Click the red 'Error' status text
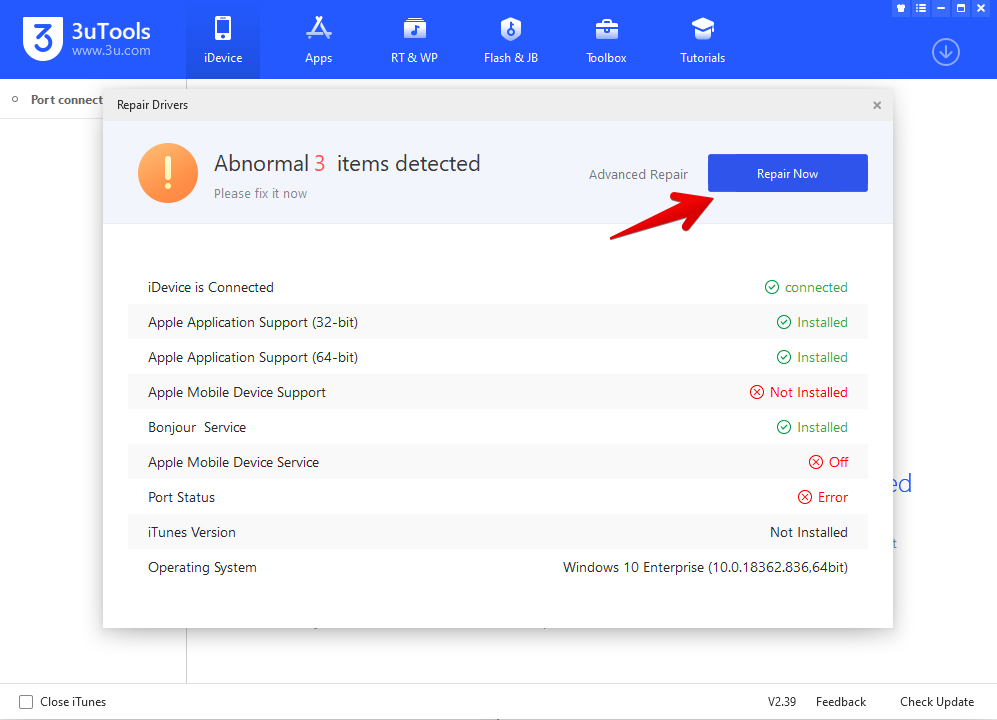The width and height of the screenshot is (997, 720). (x=833, y=497)
